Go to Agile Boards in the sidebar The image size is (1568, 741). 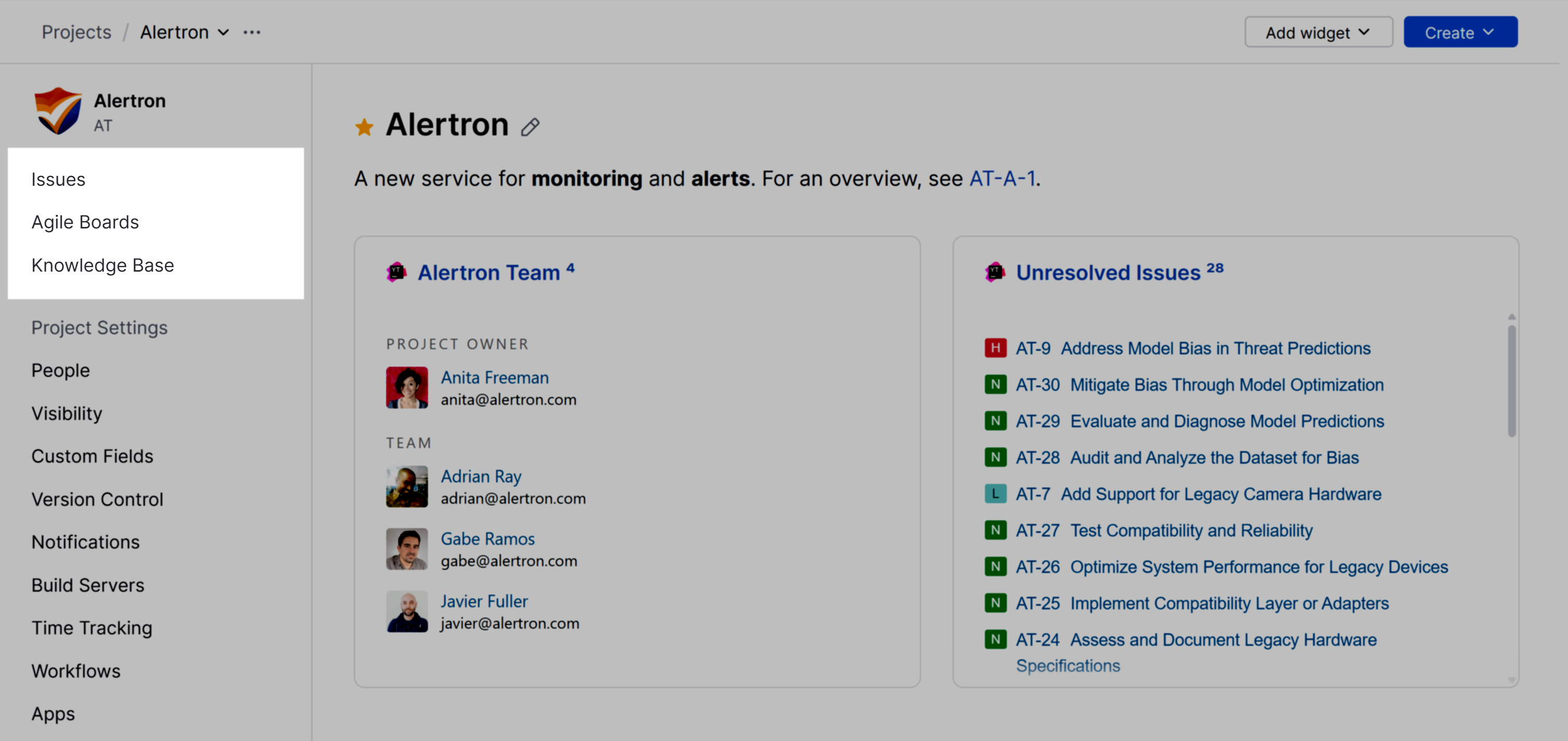pos(85,222)
